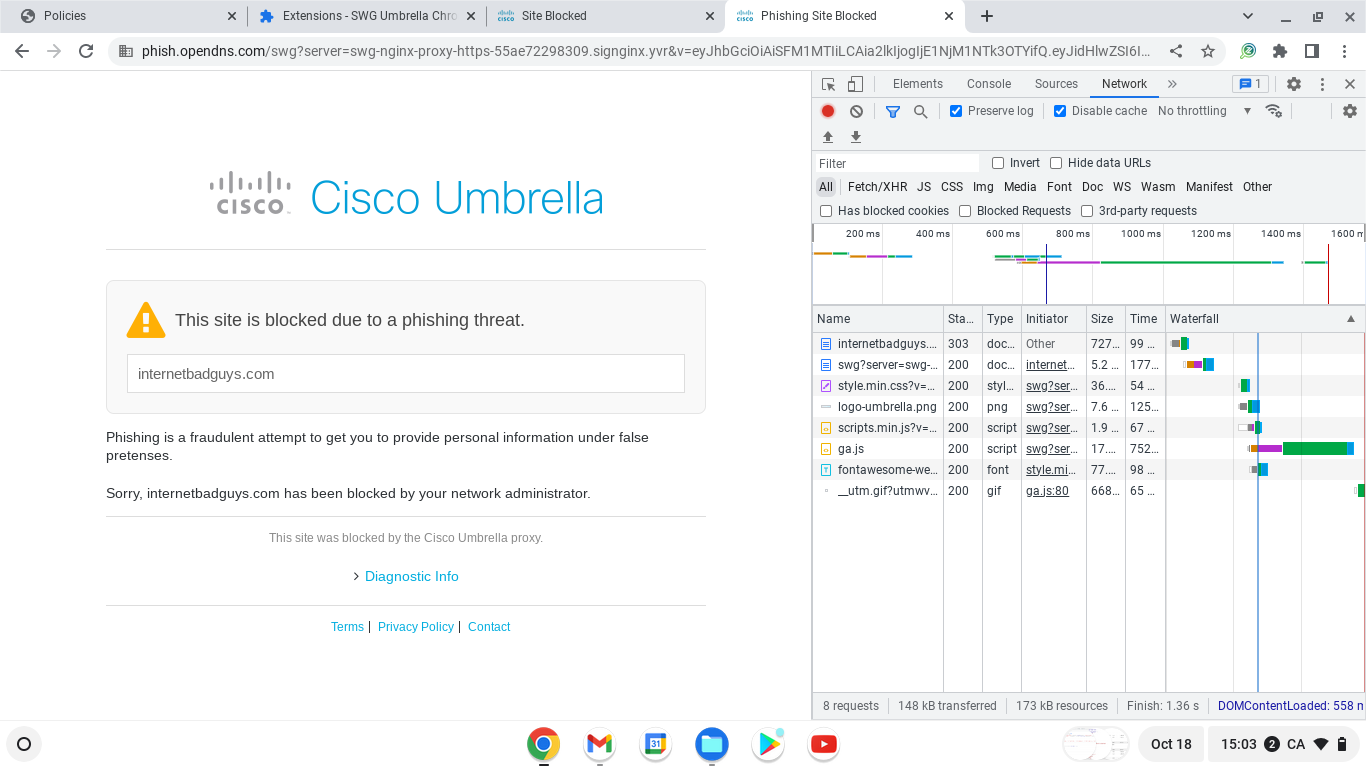Open DevTools three-dot menu

(x=1322, y=84)
